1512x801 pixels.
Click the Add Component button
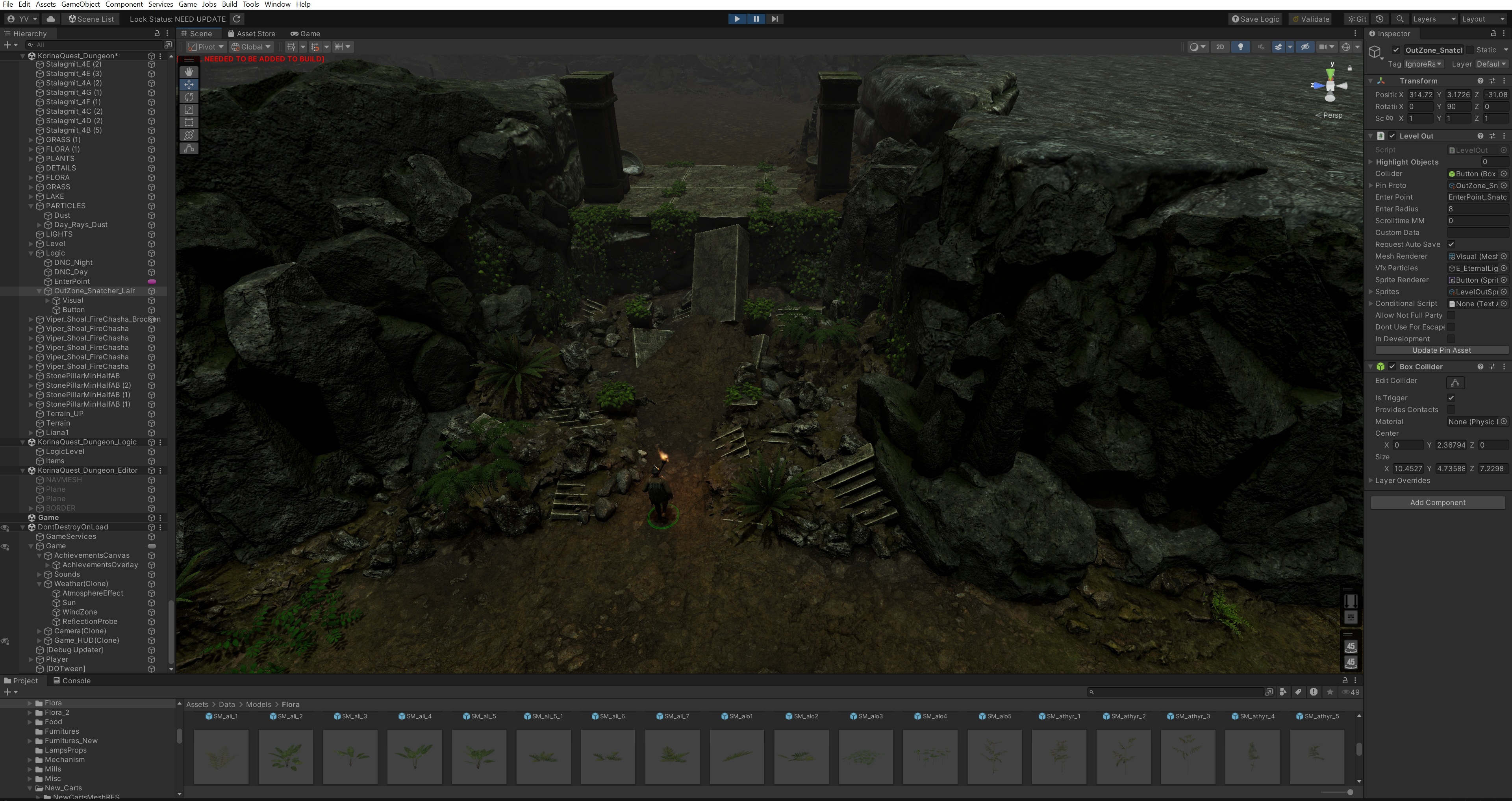1438,502
